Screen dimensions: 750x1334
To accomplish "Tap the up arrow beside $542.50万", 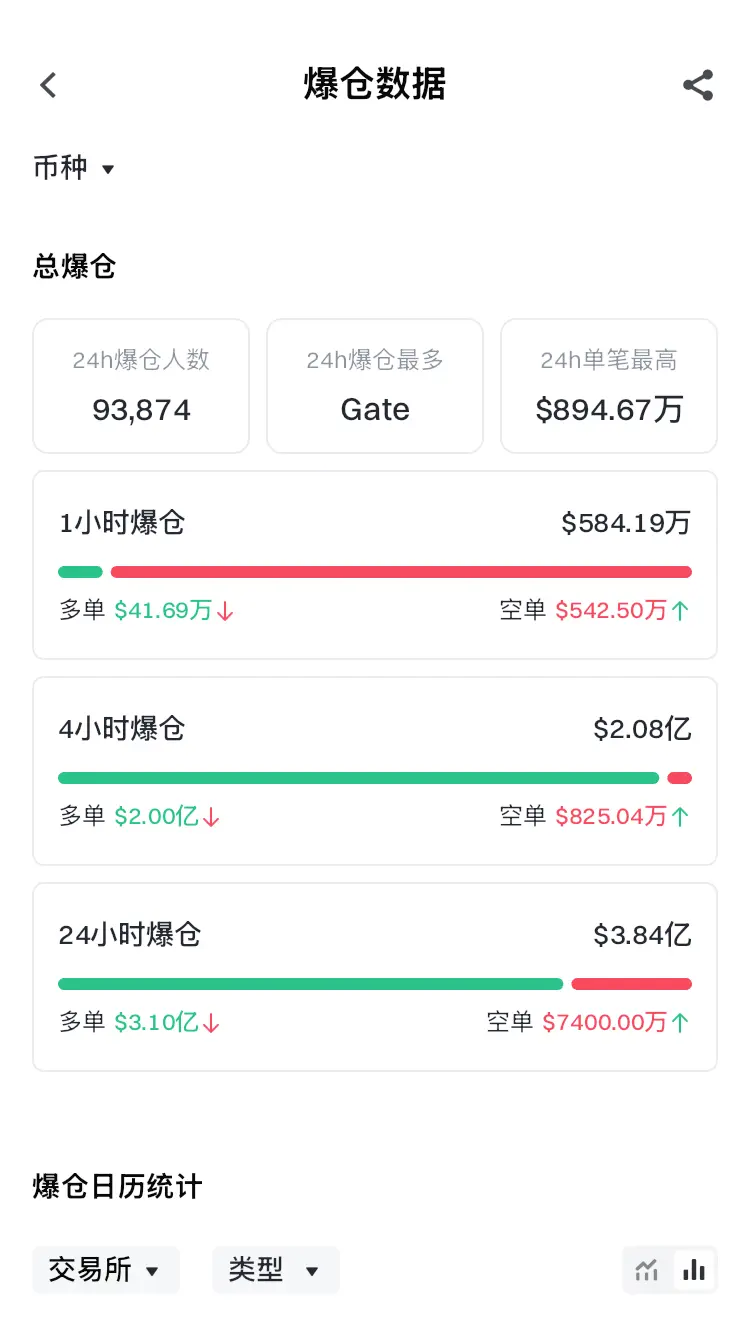I will 680,611.
